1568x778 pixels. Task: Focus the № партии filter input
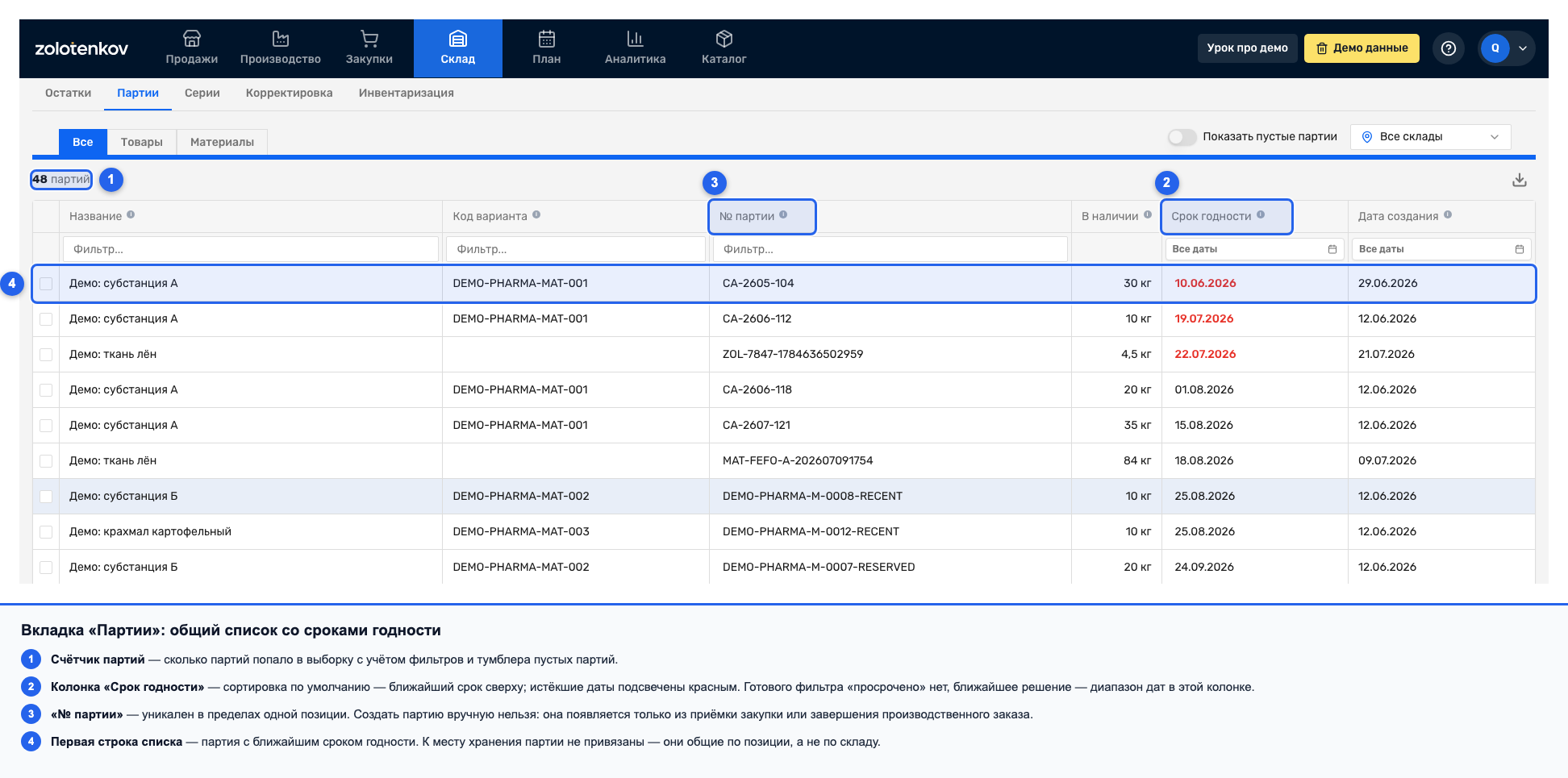(x=890, y=249)
